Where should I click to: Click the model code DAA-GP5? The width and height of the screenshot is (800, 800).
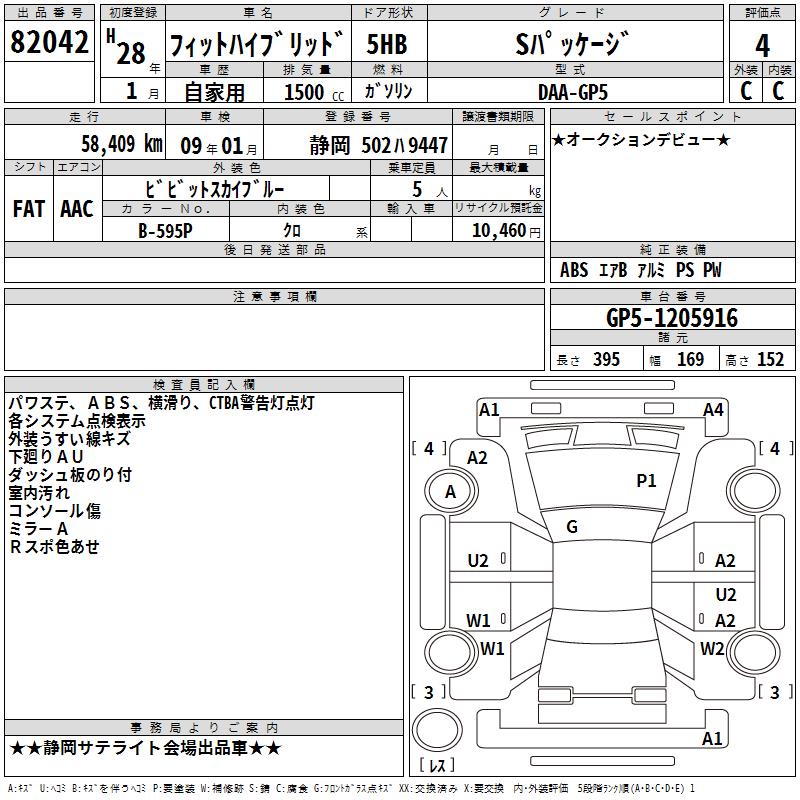(x=573, y=92)
